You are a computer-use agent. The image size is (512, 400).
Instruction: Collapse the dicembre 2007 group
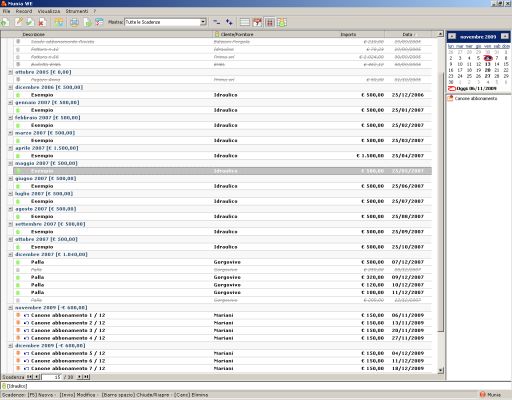[x=11, y=255]
